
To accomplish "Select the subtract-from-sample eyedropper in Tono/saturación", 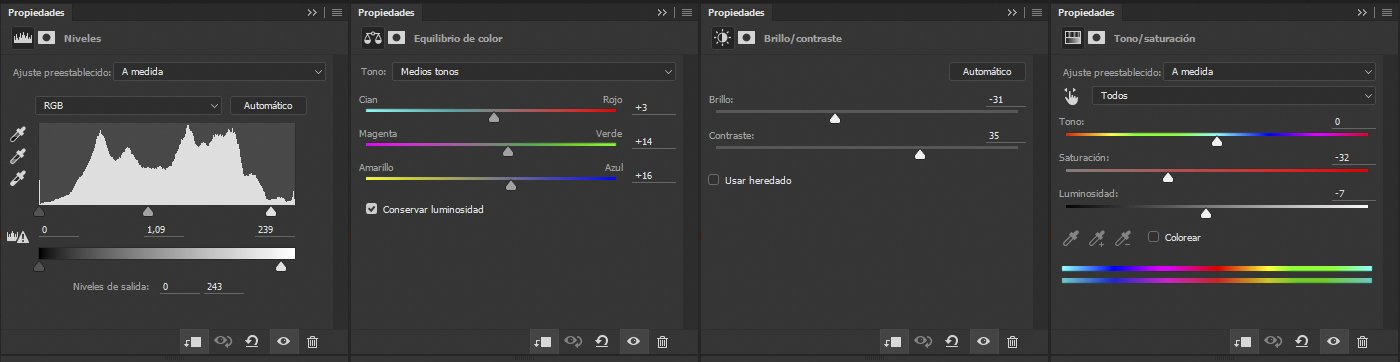I will [1123, 238].
